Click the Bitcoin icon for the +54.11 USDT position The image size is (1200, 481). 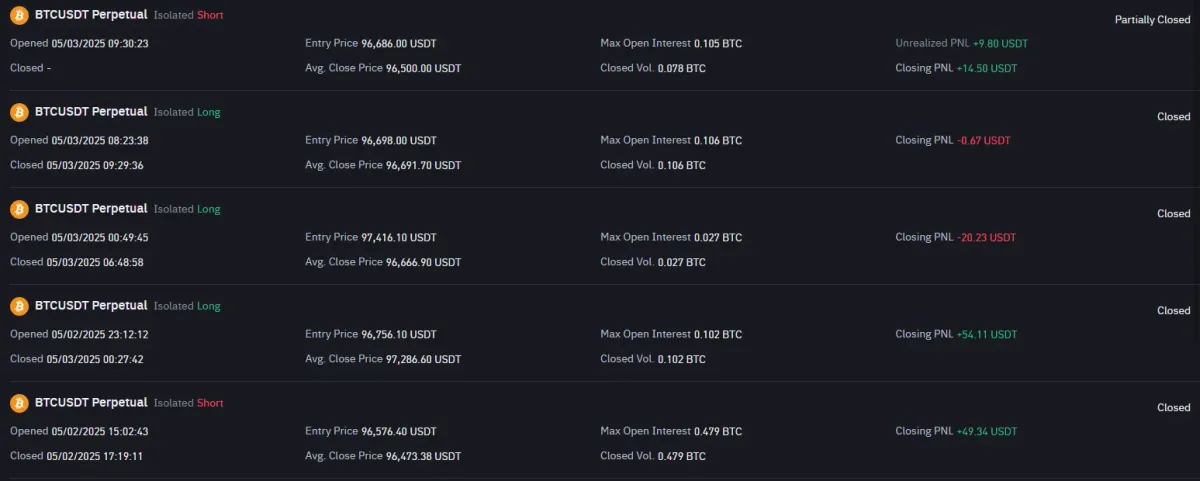point(19,306)
